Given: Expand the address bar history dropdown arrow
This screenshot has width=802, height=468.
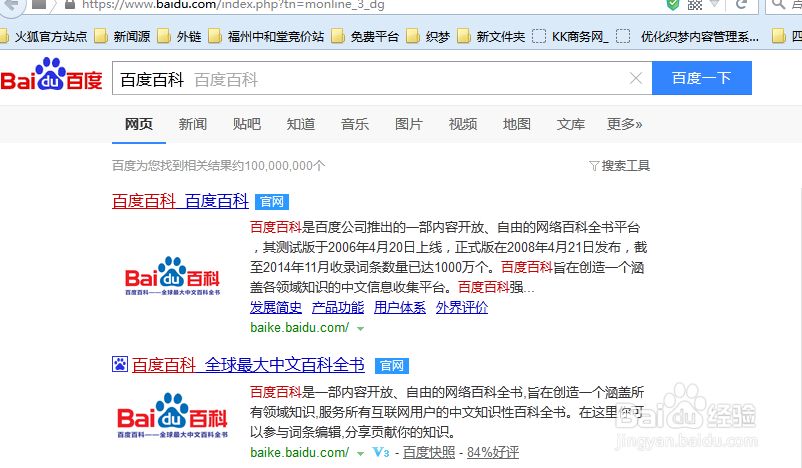Looking at the screenshot, I should point(715,4).
